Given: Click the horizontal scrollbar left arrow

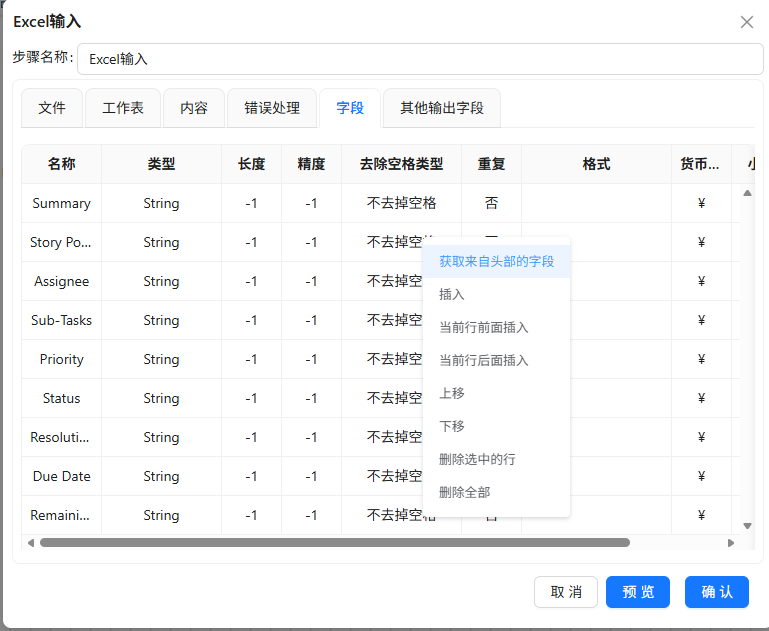Looking at the screenshot, I should 31,543.
